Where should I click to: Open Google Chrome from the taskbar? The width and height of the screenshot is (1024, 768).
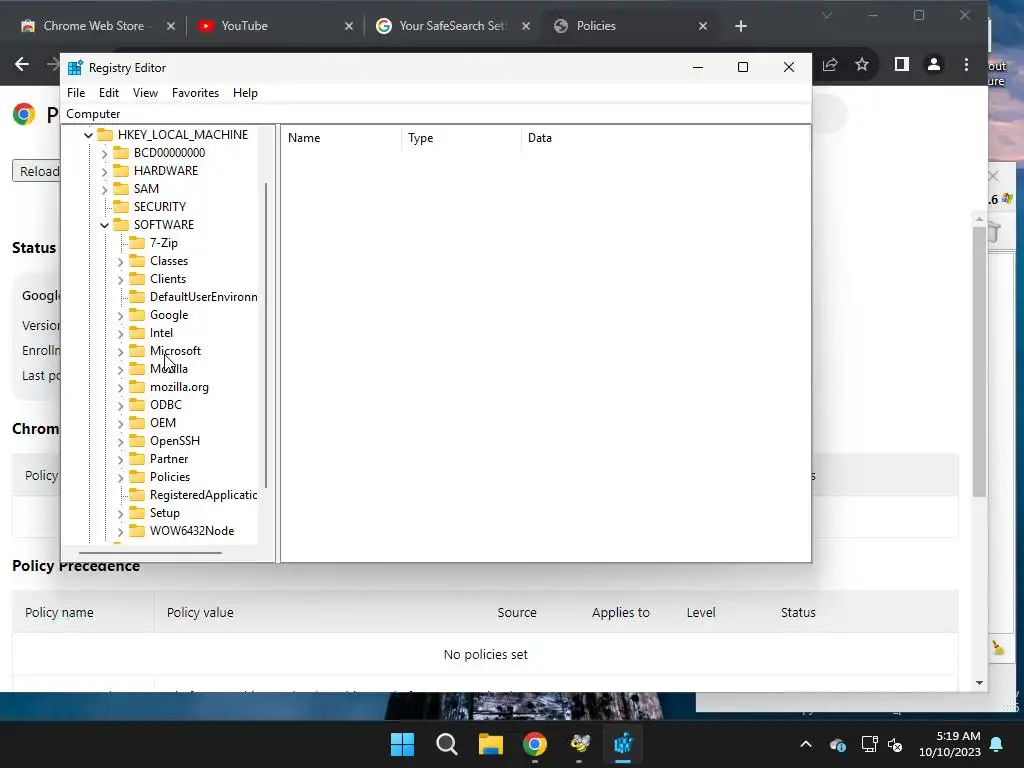(535, 744)
